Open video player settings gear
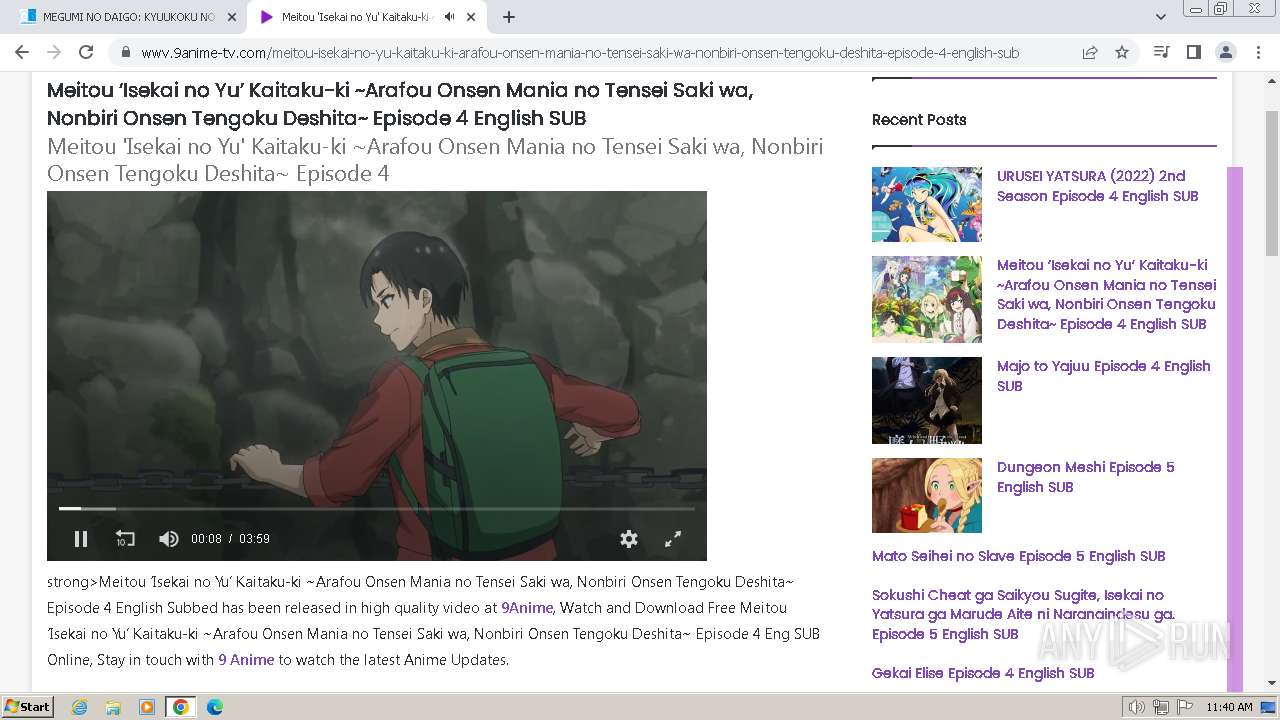Screen dimensions: 1280x720 (629, 539)
